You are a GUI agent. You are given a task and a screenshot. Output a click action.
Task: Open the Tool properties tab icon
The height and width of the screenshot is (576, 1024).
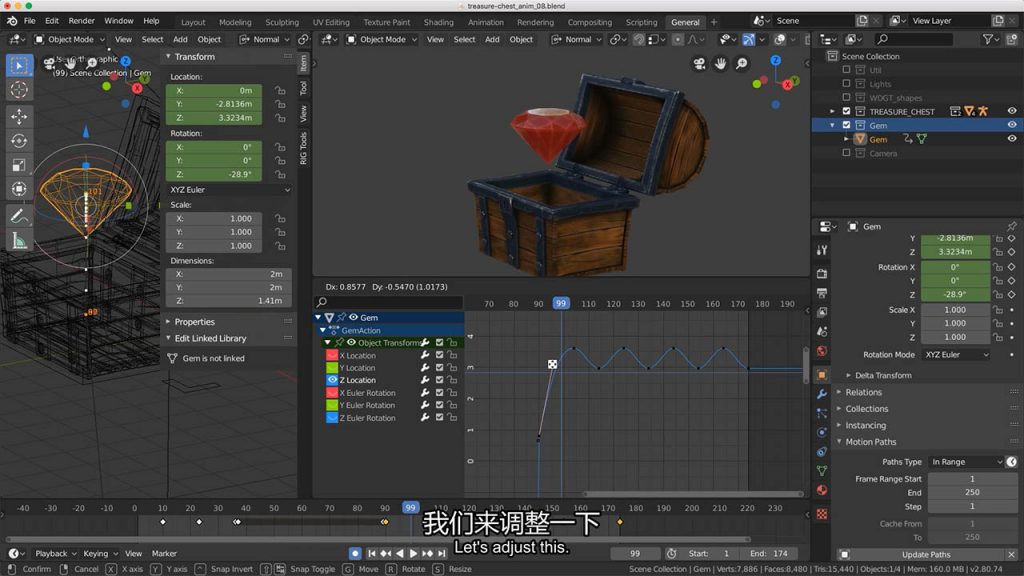click(x=822, y=250)
